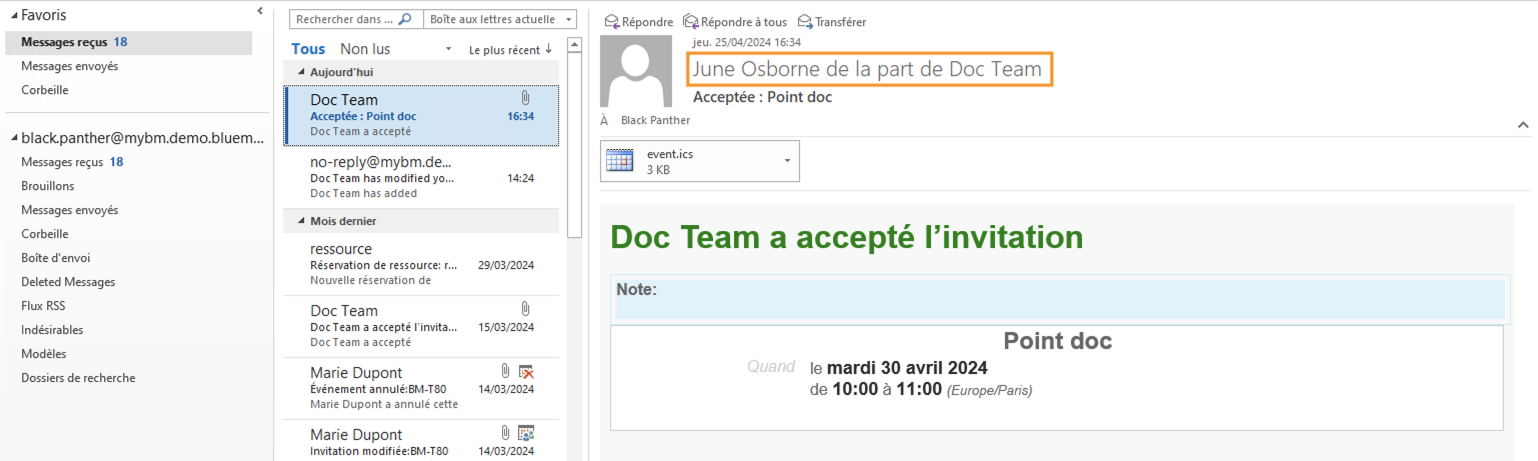Image resolution: width=1538 pixels, height=461 pixels.
Task: Open the Indésirables folder
Action: [x=52, y=330]
